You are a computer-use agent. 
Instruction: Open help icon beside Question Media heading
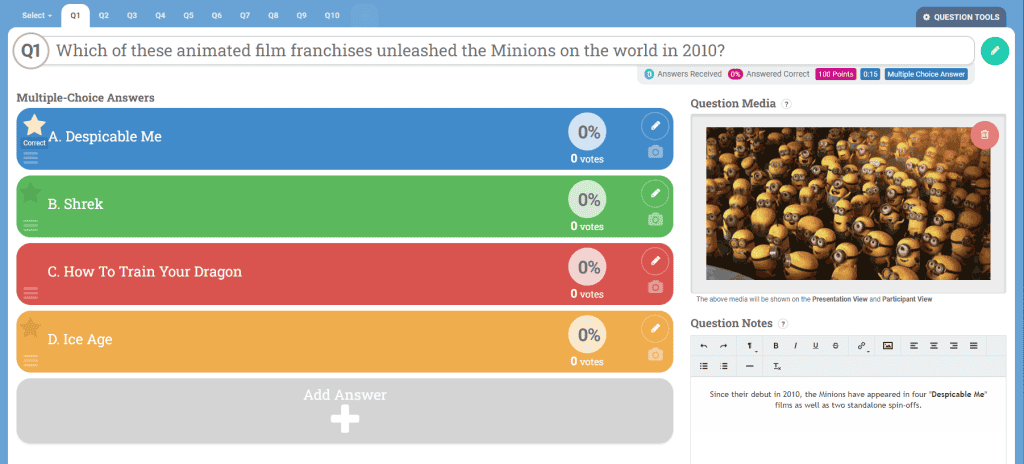coord(787,104)
